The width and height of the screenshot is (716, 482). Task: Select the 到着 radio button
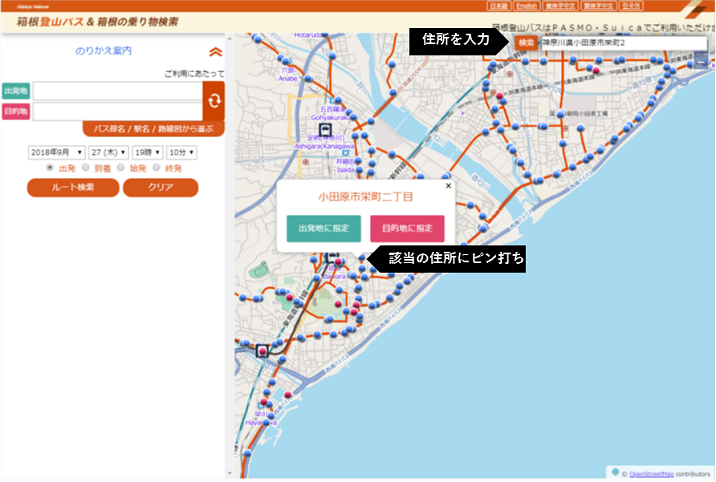click(86, 168)
